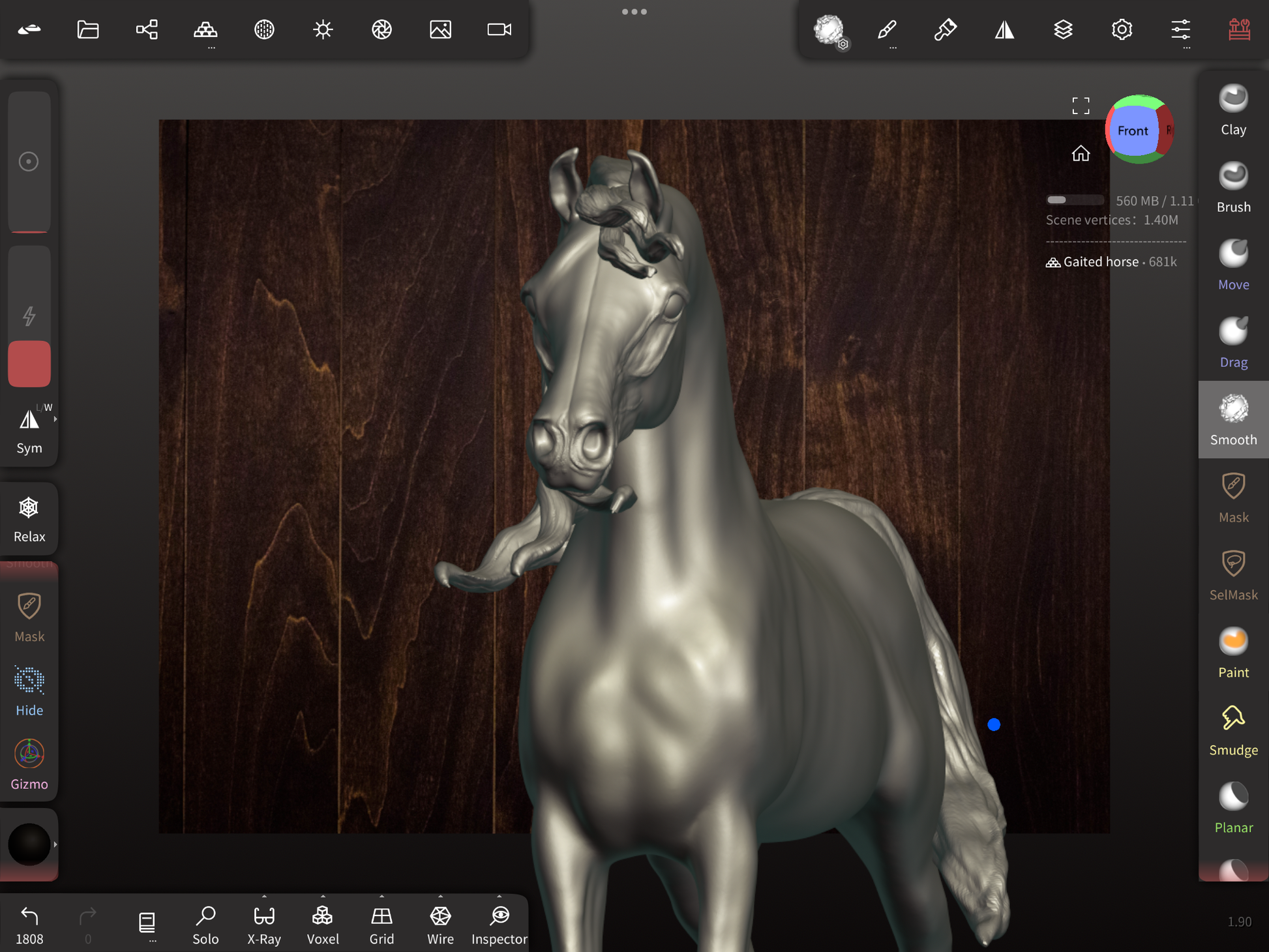Screen dimensions: 1269x952
Task: Open the Camera settings menu
Action: tap(499, 29)
